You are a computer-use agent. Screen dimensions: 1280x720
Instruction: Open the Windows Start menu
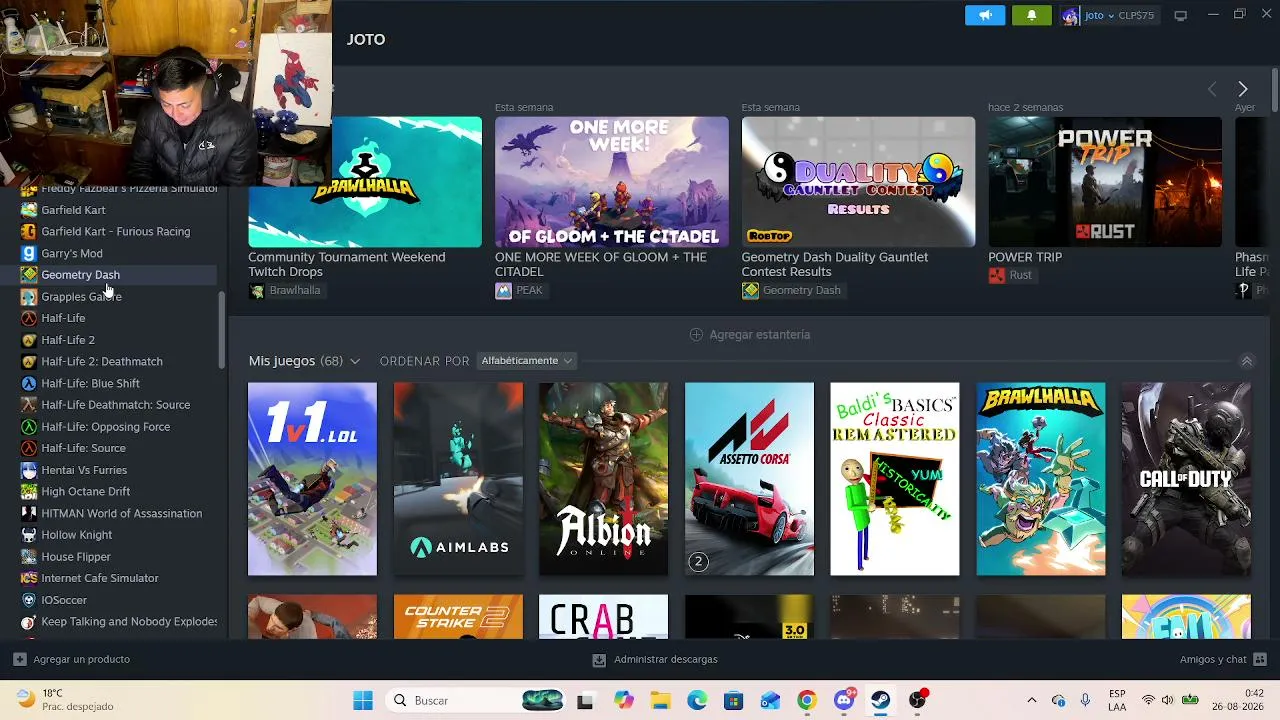click(363, 700)
